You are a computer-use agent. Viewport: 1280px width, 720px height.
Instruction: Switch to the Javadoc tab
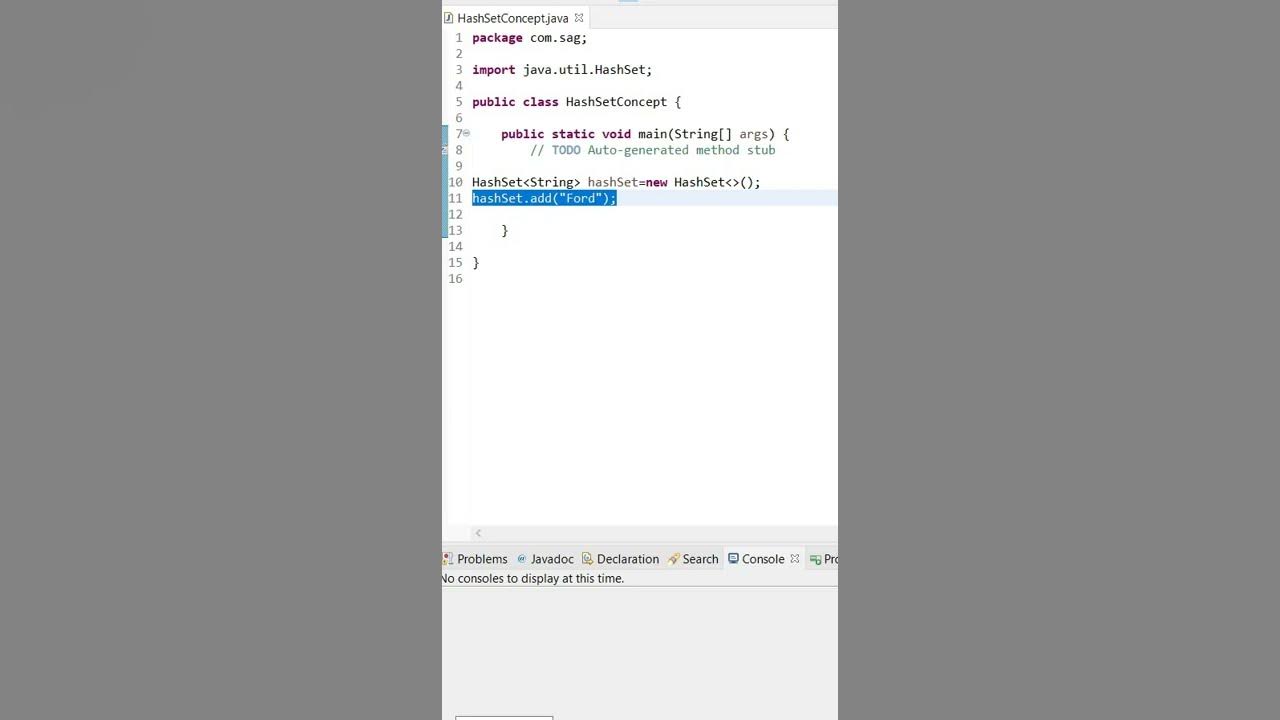click(x=545, y=559)
